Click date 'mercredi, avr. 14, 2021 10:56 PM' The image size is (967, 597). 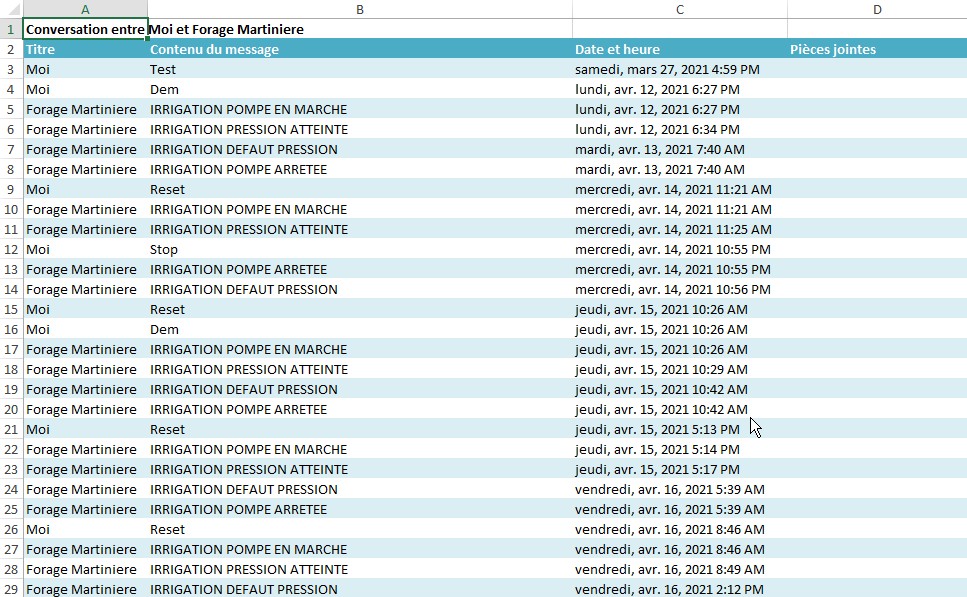click(673, 289)
